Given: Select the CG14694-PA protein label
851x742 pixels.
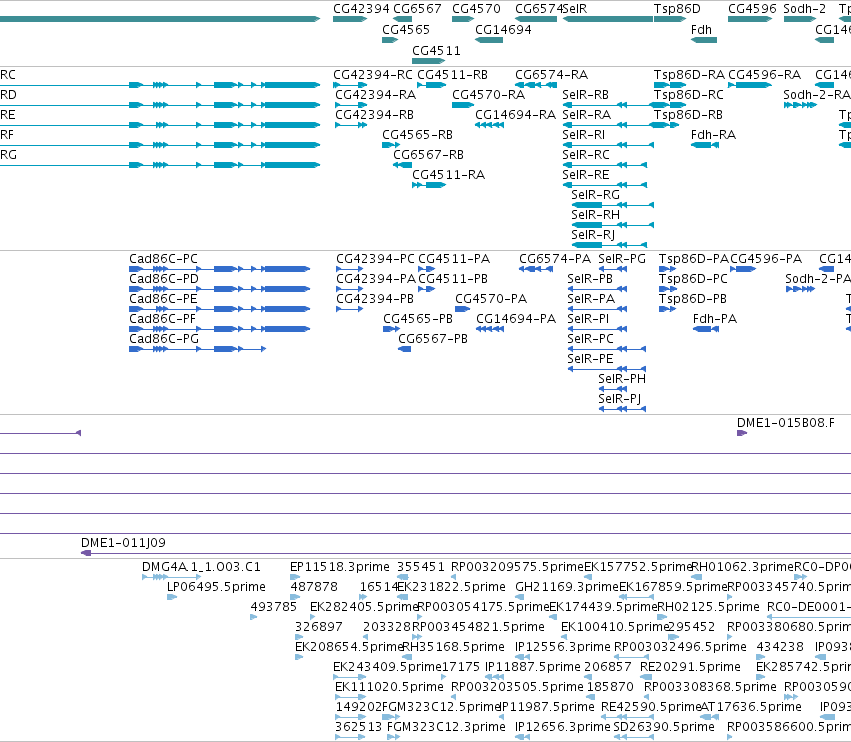Looking at the screenshot, I should click(516, 319).
